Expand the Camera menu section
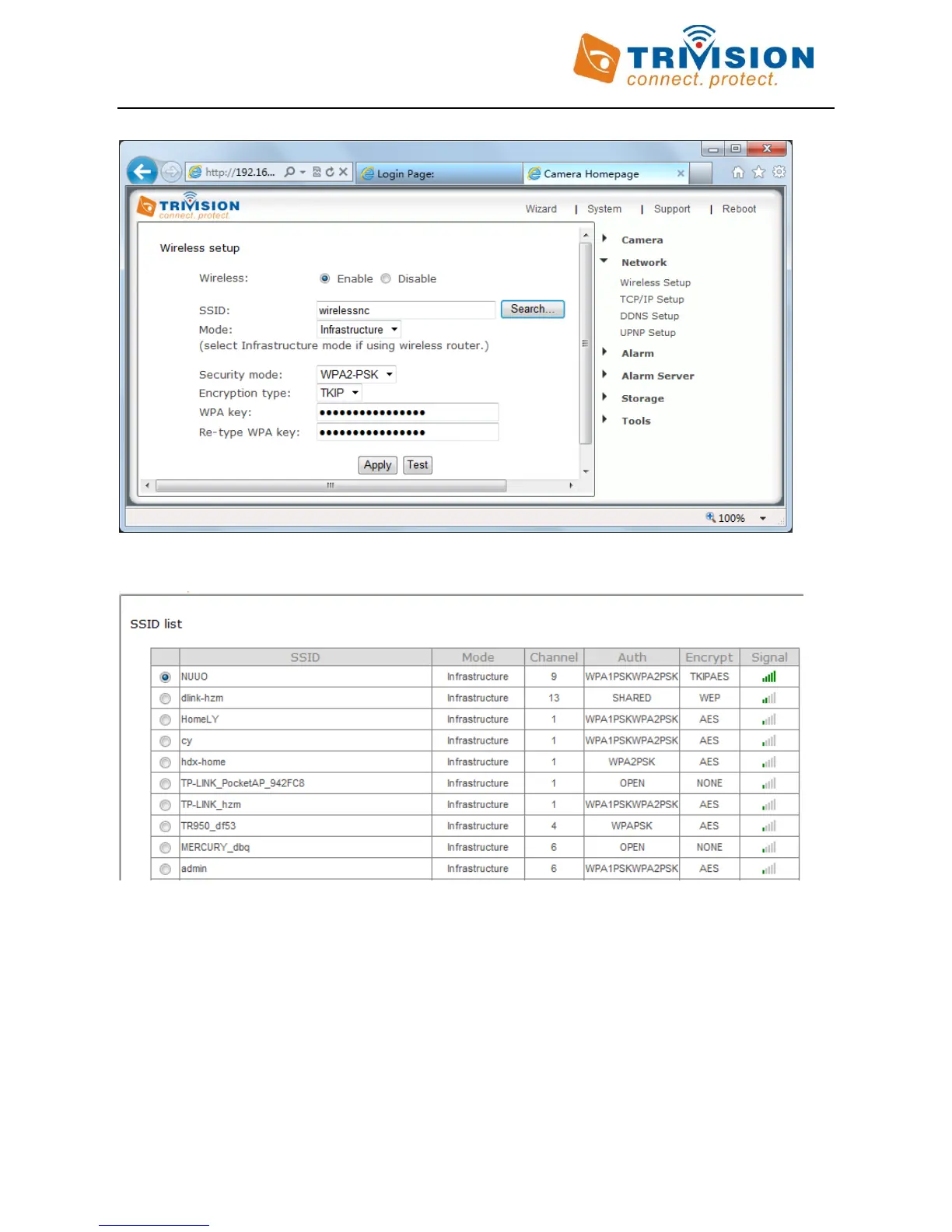 point(604,239)
